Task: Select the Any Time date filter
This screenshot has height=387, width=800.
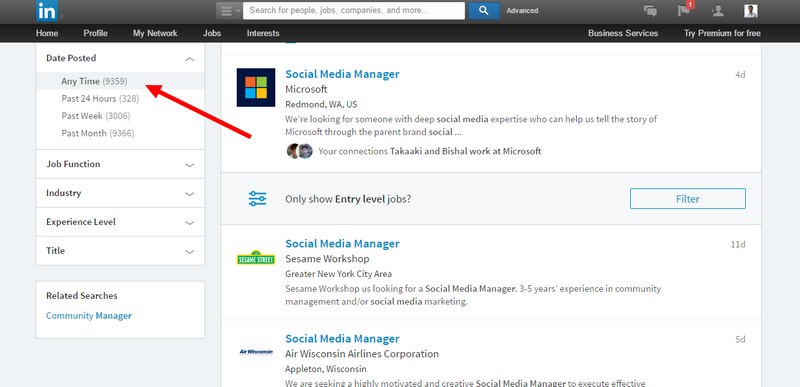Action: [120, 81]
